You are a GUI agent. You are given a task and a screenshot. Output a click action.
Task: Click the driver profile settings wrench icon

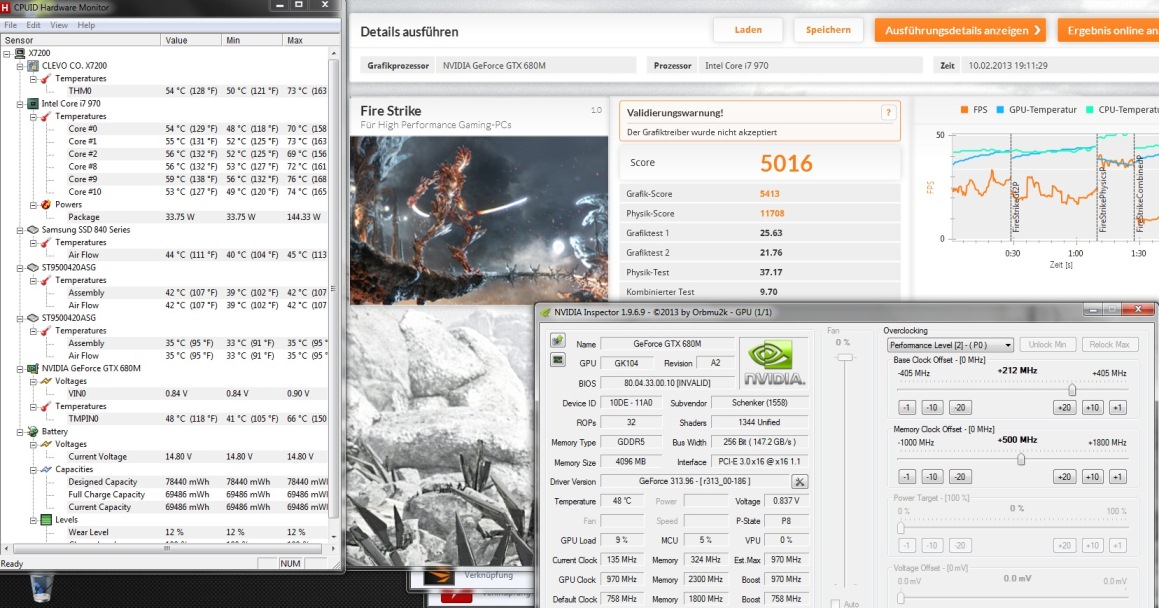coord(799,482)
